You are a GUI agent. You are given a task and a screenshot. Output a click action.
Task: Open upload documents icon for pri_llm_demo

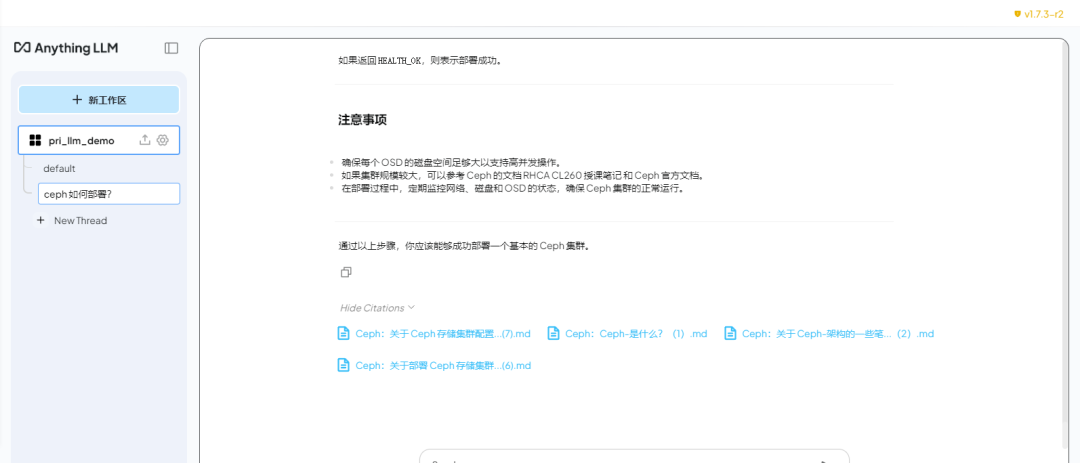pos(145,140)
